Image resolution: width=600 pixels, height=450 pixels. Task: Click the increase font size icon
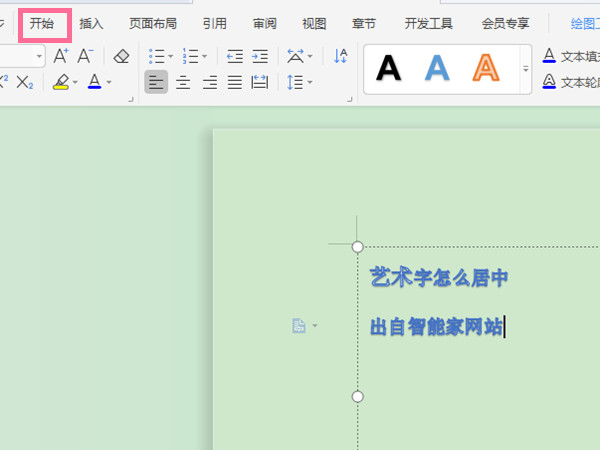[x=61, y=56]
